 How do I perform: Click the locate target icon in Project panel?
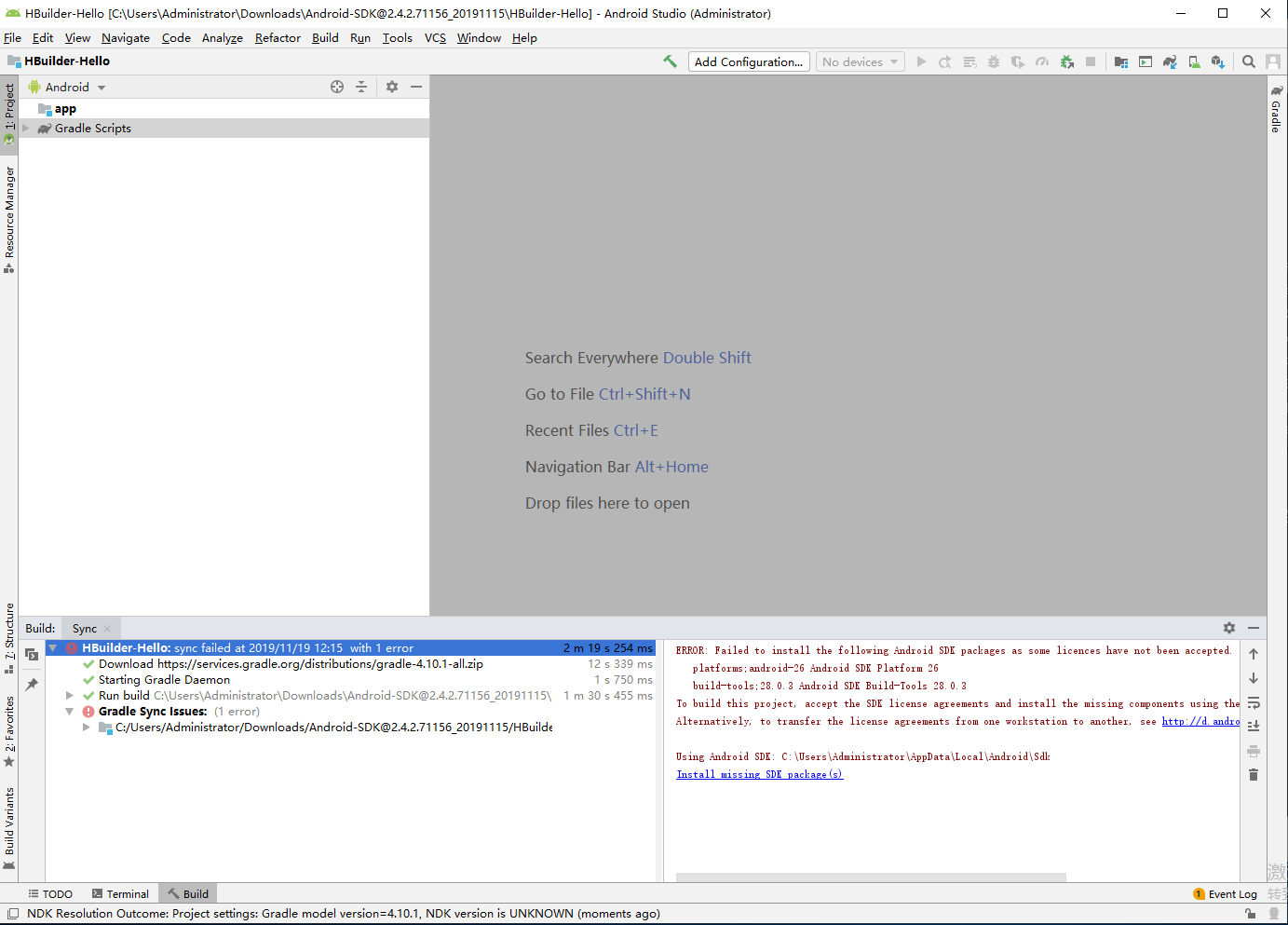tap(337, 87)
